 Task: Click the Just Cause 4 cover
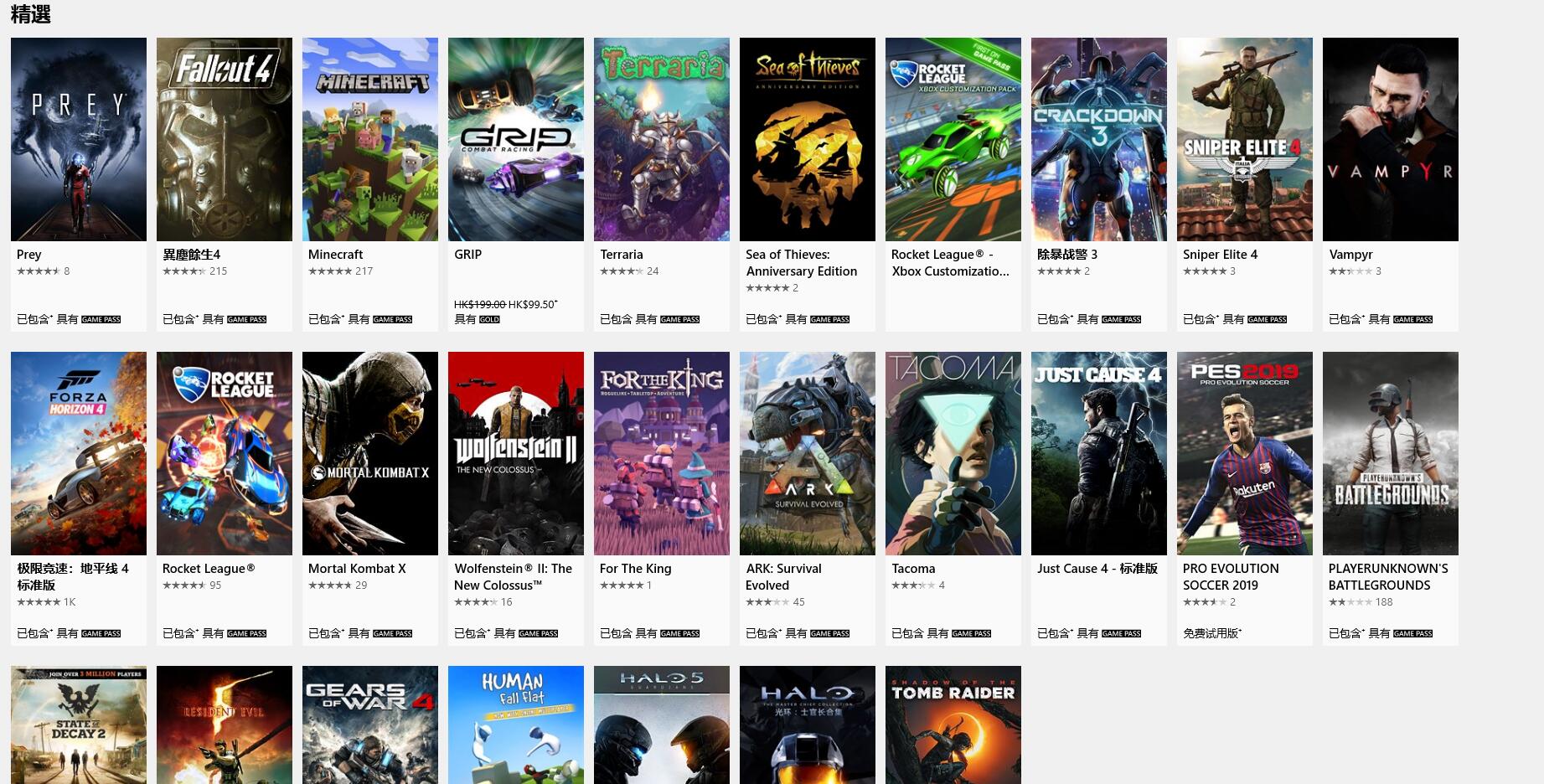[1099, 453]
